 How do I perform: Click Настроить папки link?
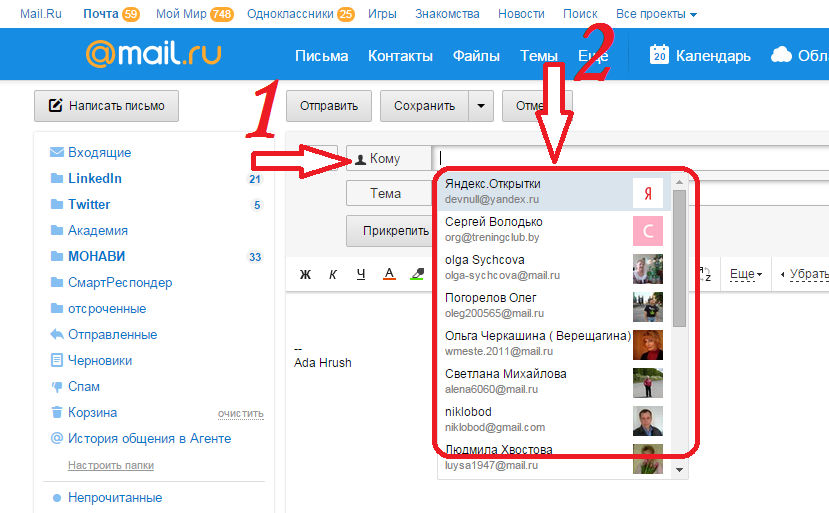[x=110, y=465]
